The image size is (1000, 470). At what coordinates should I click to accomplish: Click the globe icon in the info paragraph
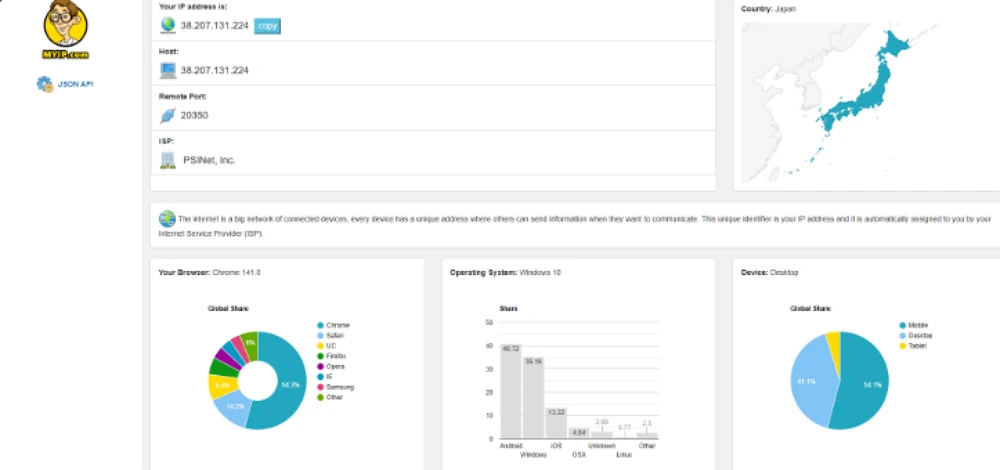point(167,218)
